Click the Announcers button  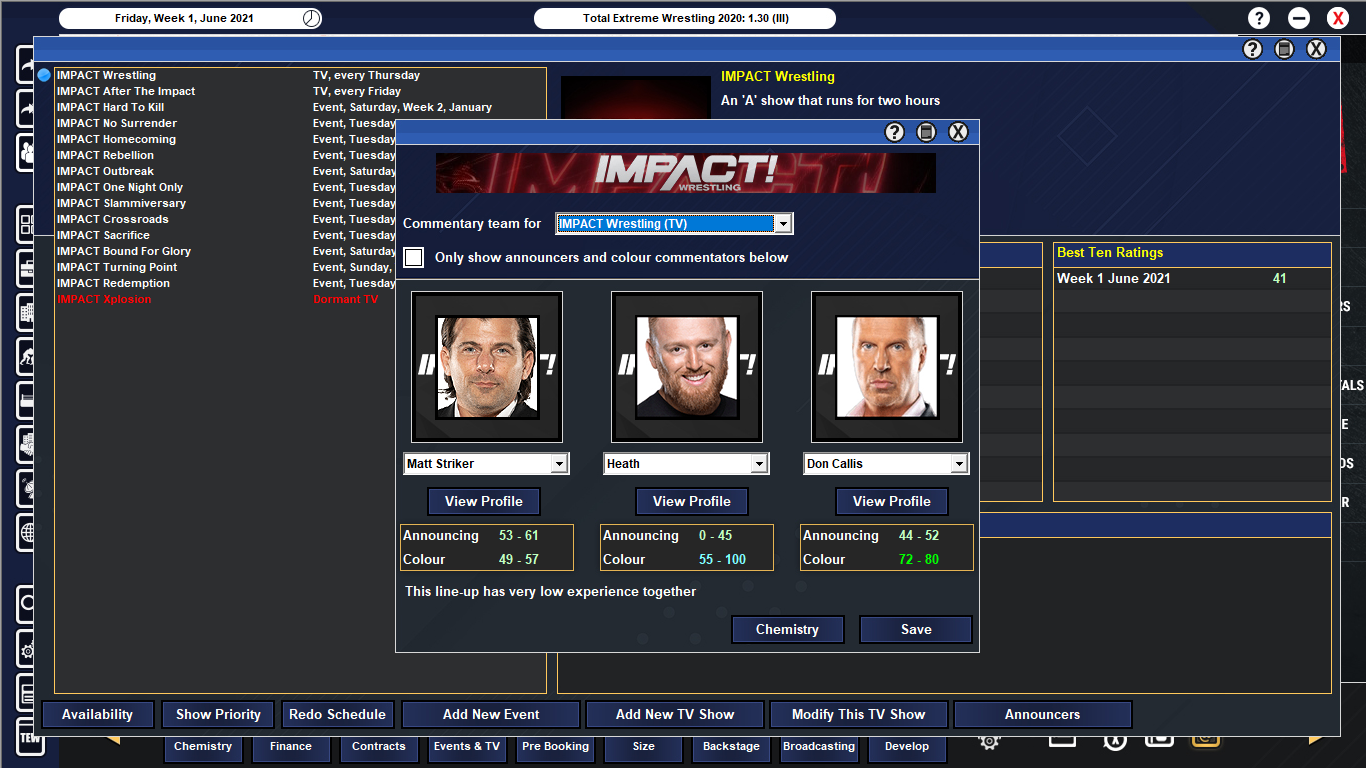[1043, 714]
